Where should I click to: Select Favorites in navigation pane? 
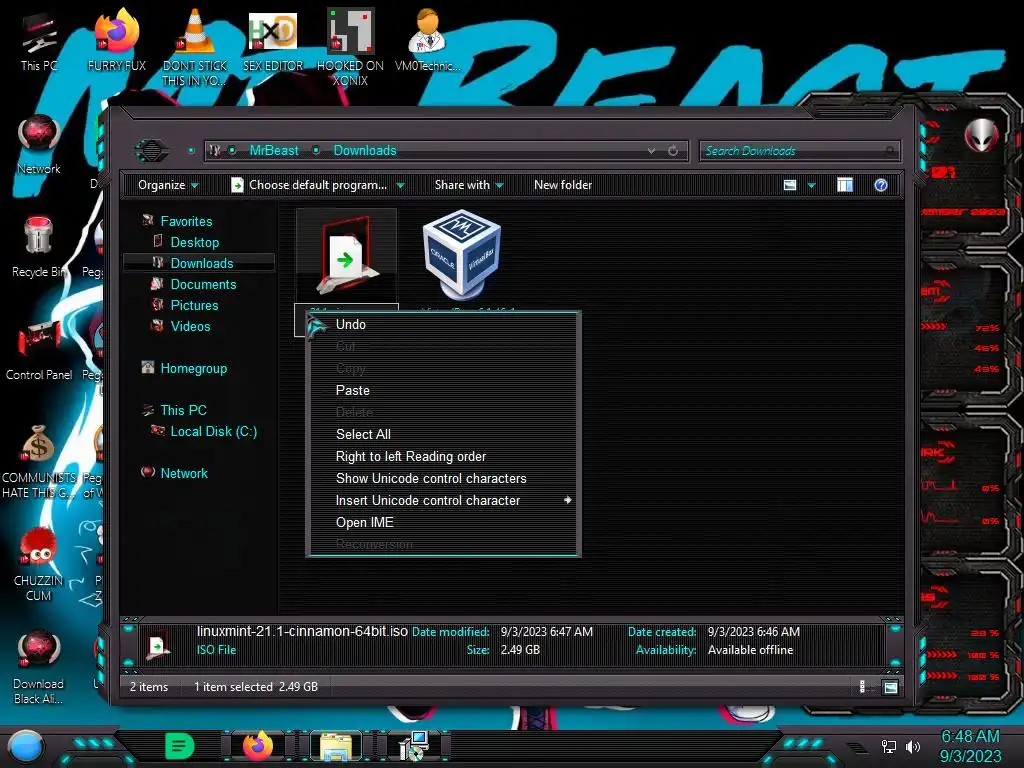[x=186, y=221]
